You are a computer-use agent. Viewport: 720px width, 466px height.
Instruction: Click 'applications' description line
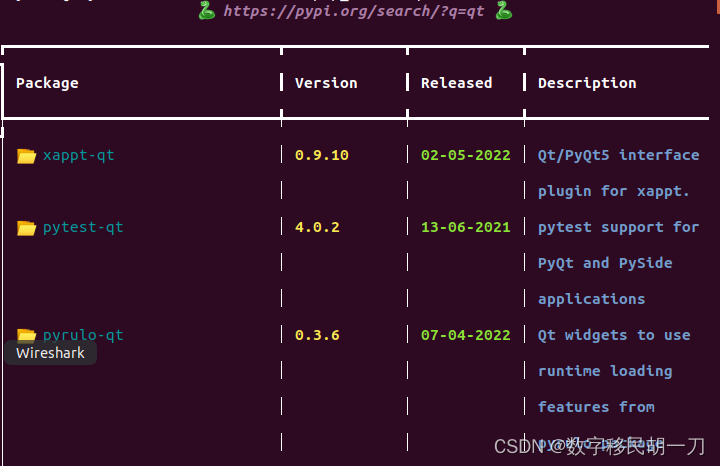click(591, 299)
